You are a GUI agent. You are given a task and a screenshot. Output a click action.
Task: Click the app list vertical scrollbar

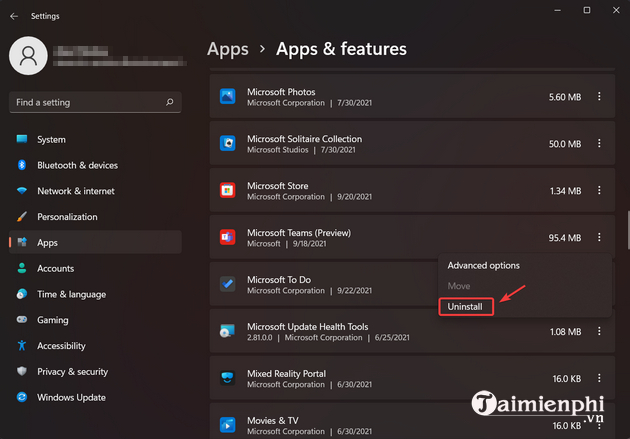pyautogui.click(x=628, y=230)
